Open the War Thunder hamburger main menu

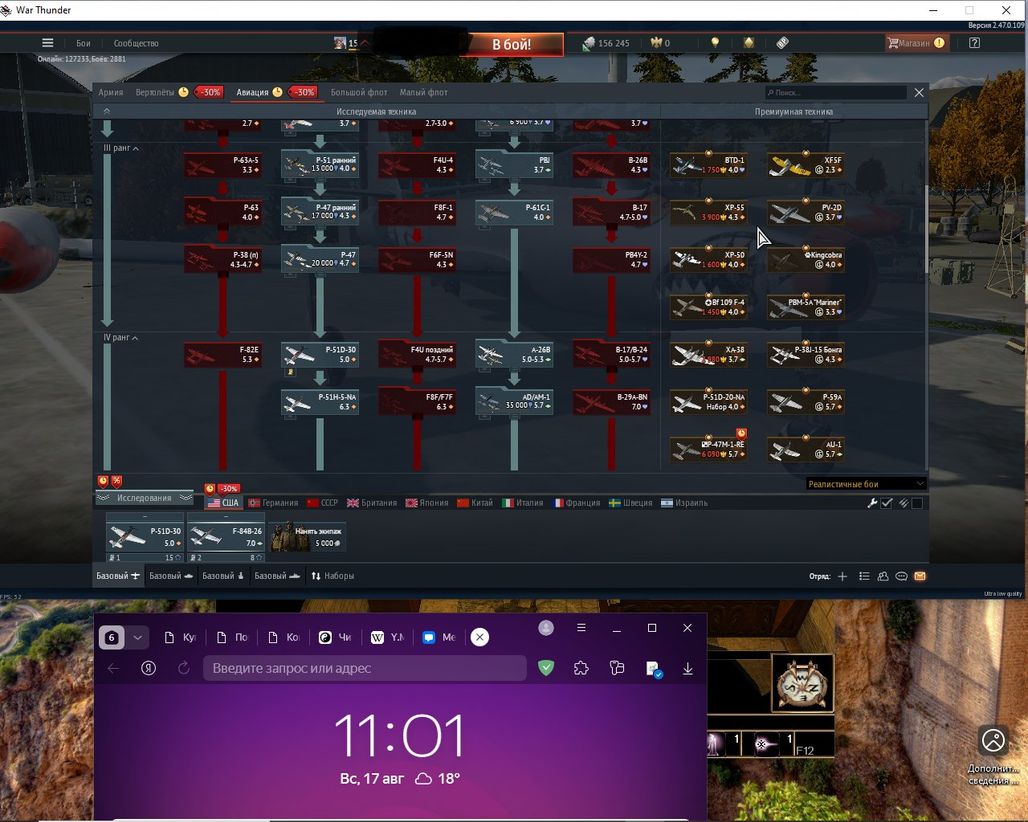pos(47,43)
